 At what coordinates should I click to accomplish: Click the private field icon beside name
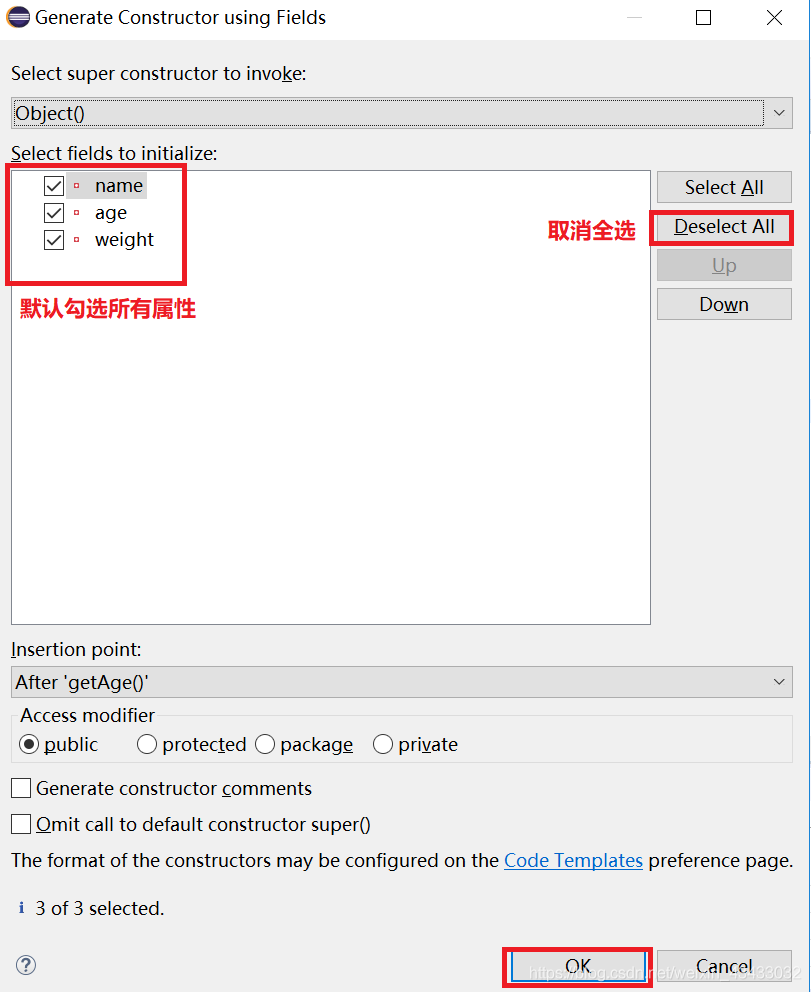coord(77,185)
